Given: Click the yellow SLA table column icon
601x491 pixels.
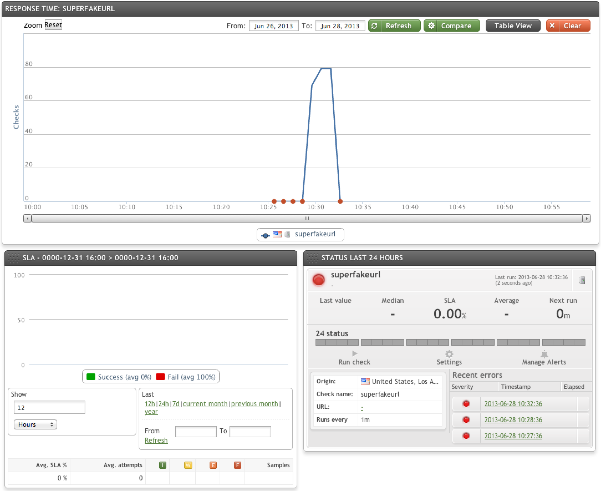Looking at the screenshot, I should pyautogui.click(x=187, y=465).
